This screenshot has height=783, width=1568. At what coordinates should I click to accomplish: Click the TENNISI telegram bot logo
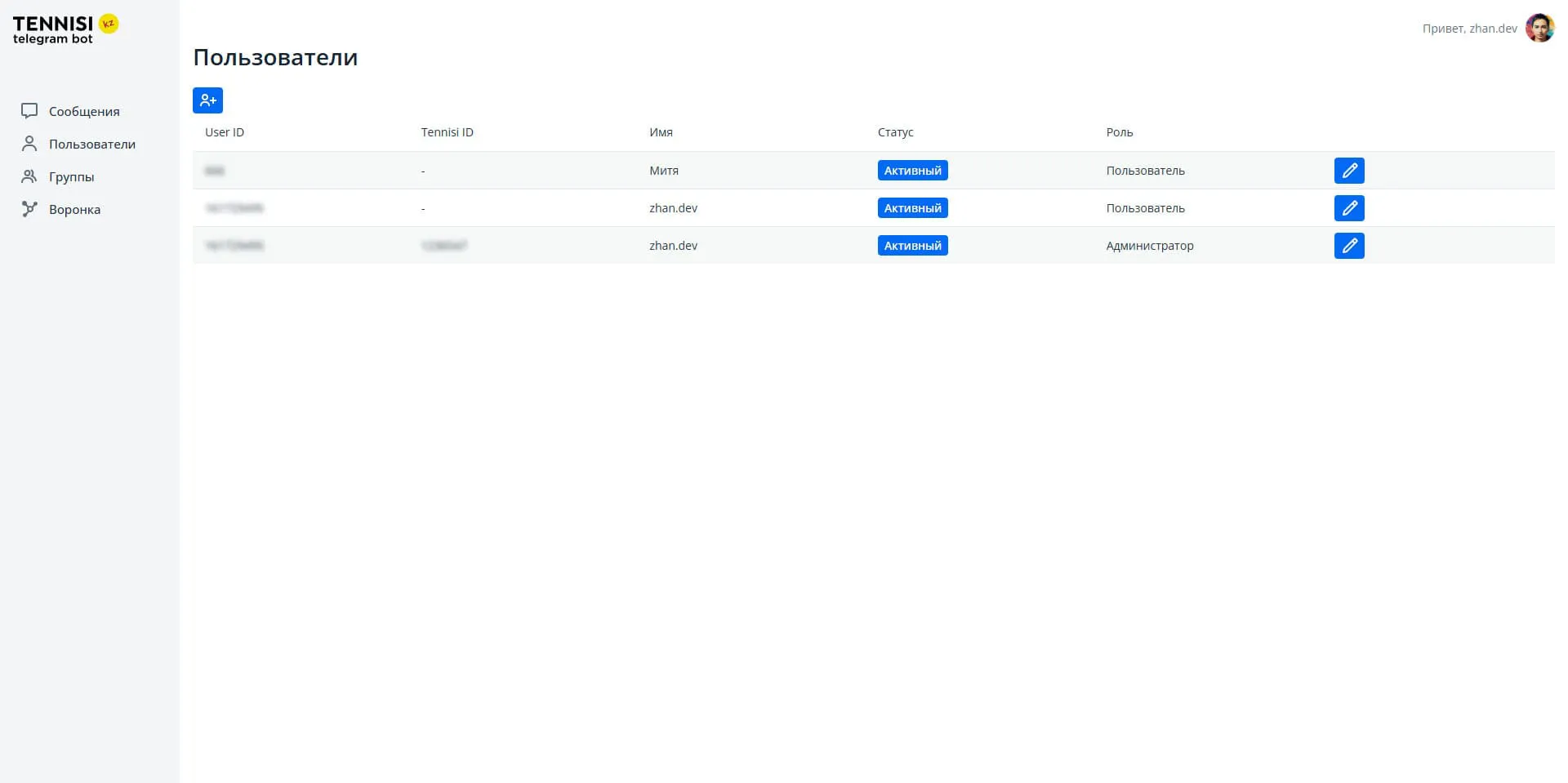[54, 29]
